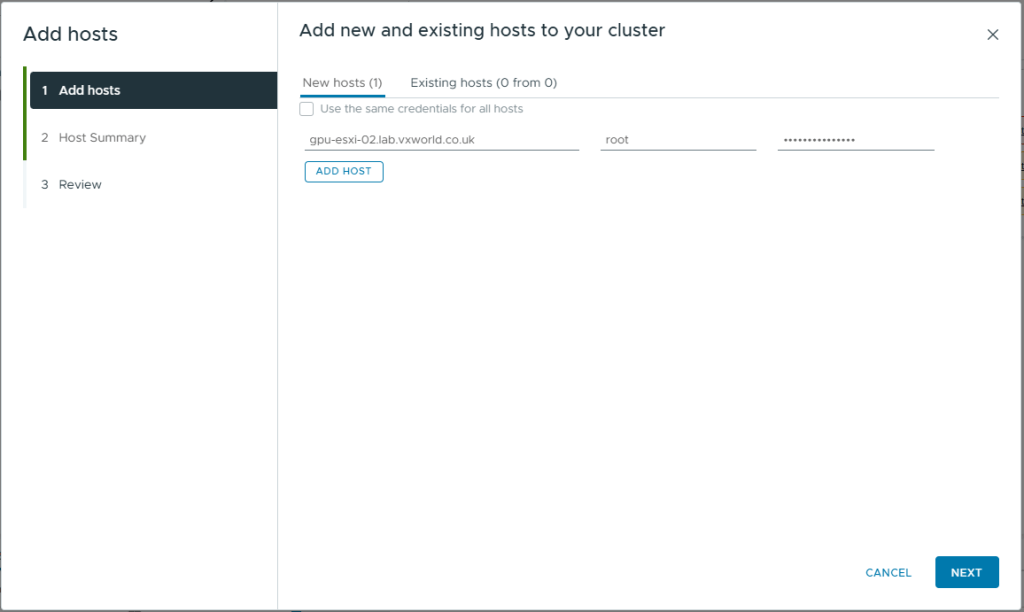This screenshot has height=612, width=1024.
Task: Go to the 'Host Summary' step
Action: pos(102,138)
